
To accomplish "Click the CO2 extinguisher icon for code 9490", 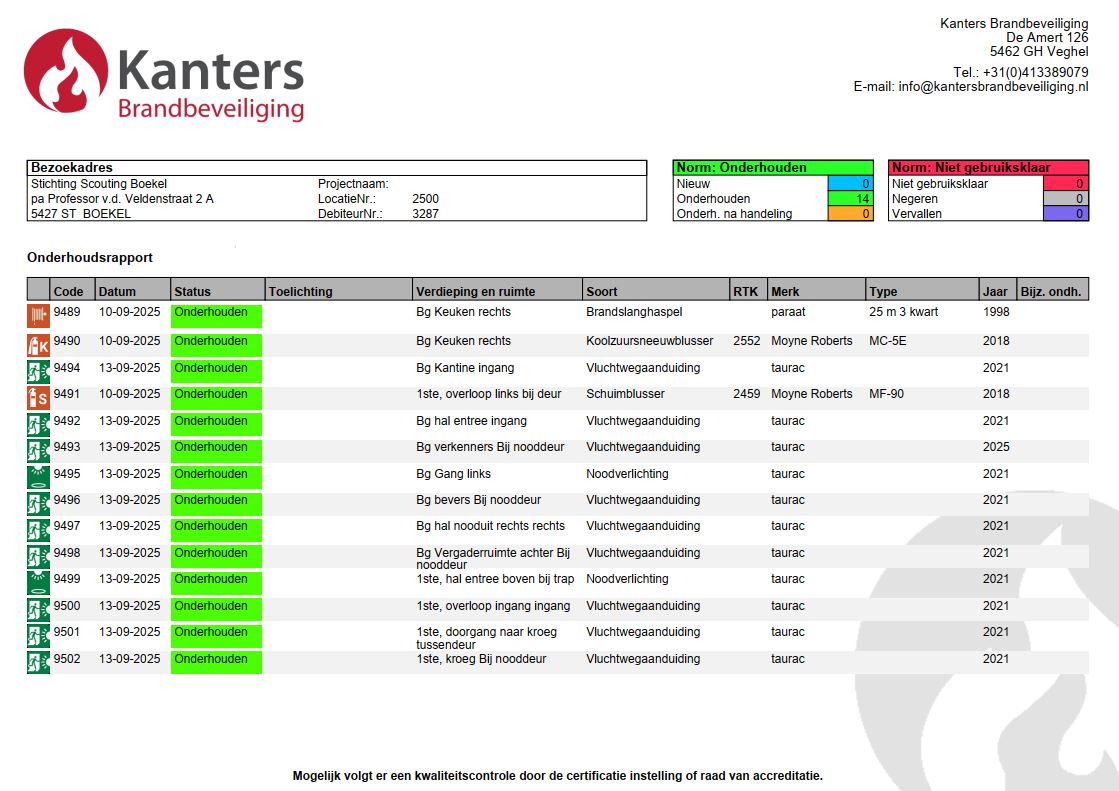I will 38,345.
